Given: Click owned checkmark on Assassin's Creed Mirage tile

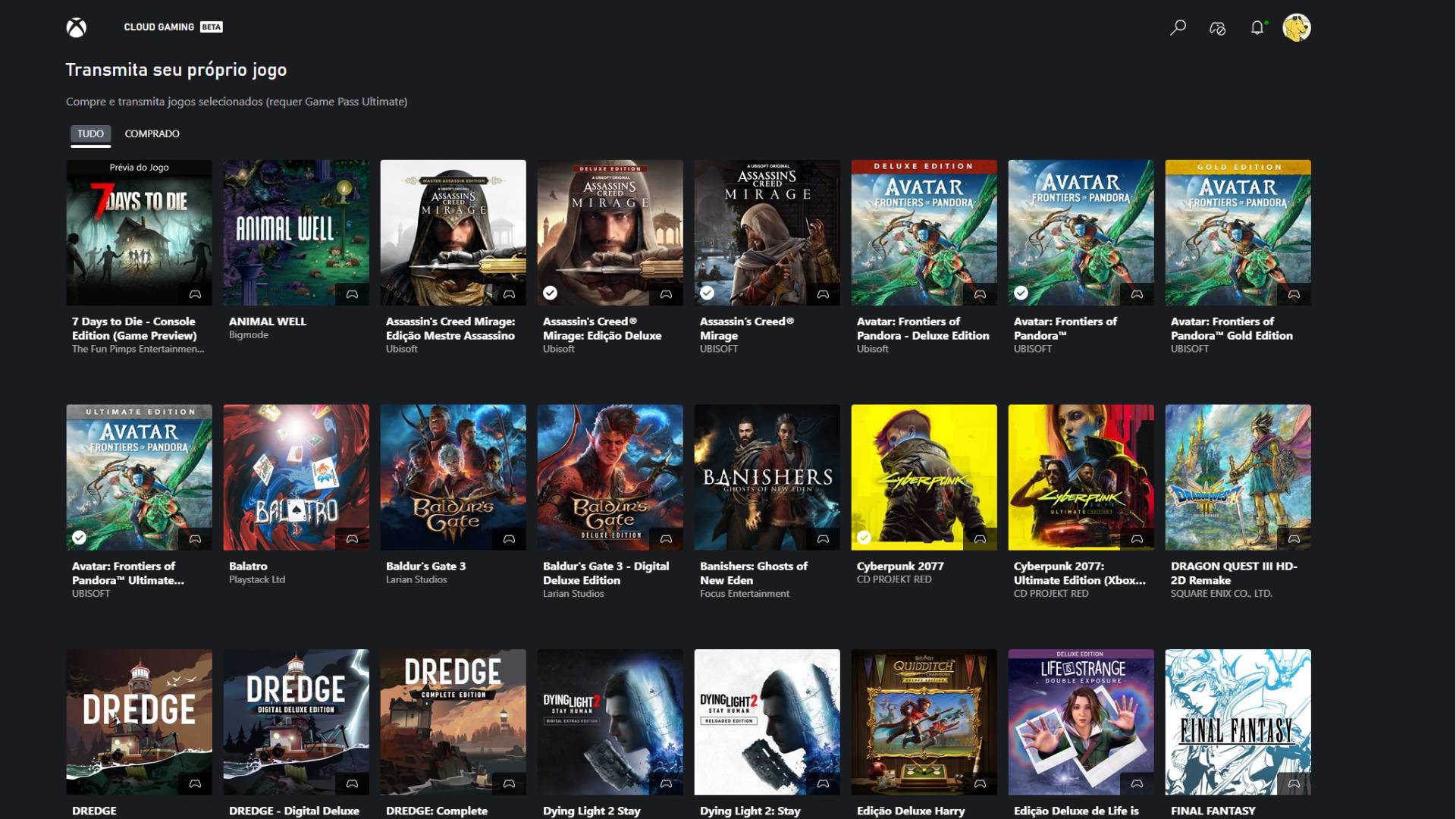Looking at the screenshot, I should [x=707, y=293].
